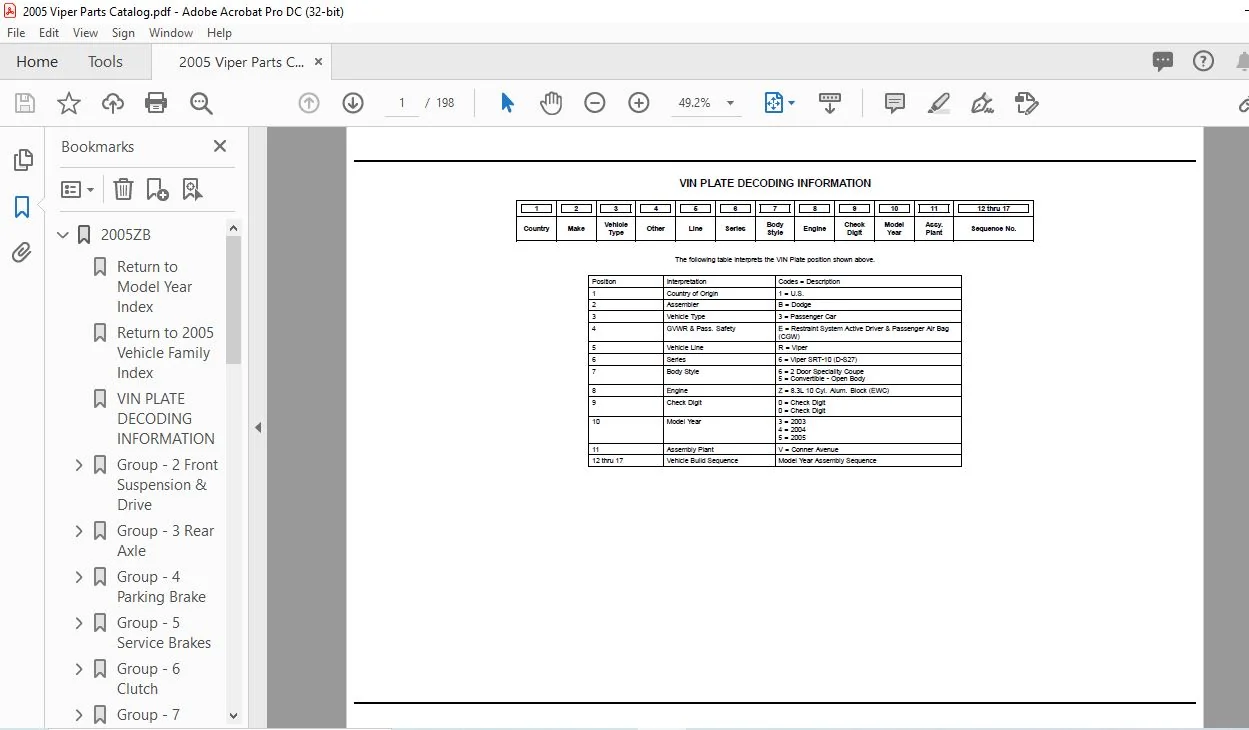Screen dimensions: 1249x730
Task: Expand Group - 4 Parking Brake bookmark
Action: [79, 577]
